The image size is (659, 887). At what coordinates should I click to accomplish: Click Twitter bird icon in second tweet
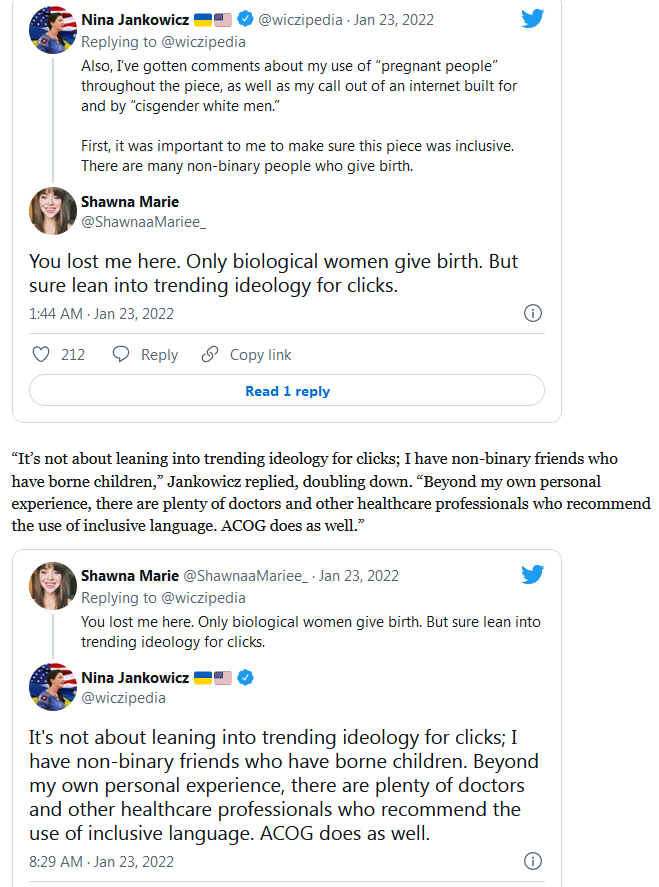[x=532, y=574]
